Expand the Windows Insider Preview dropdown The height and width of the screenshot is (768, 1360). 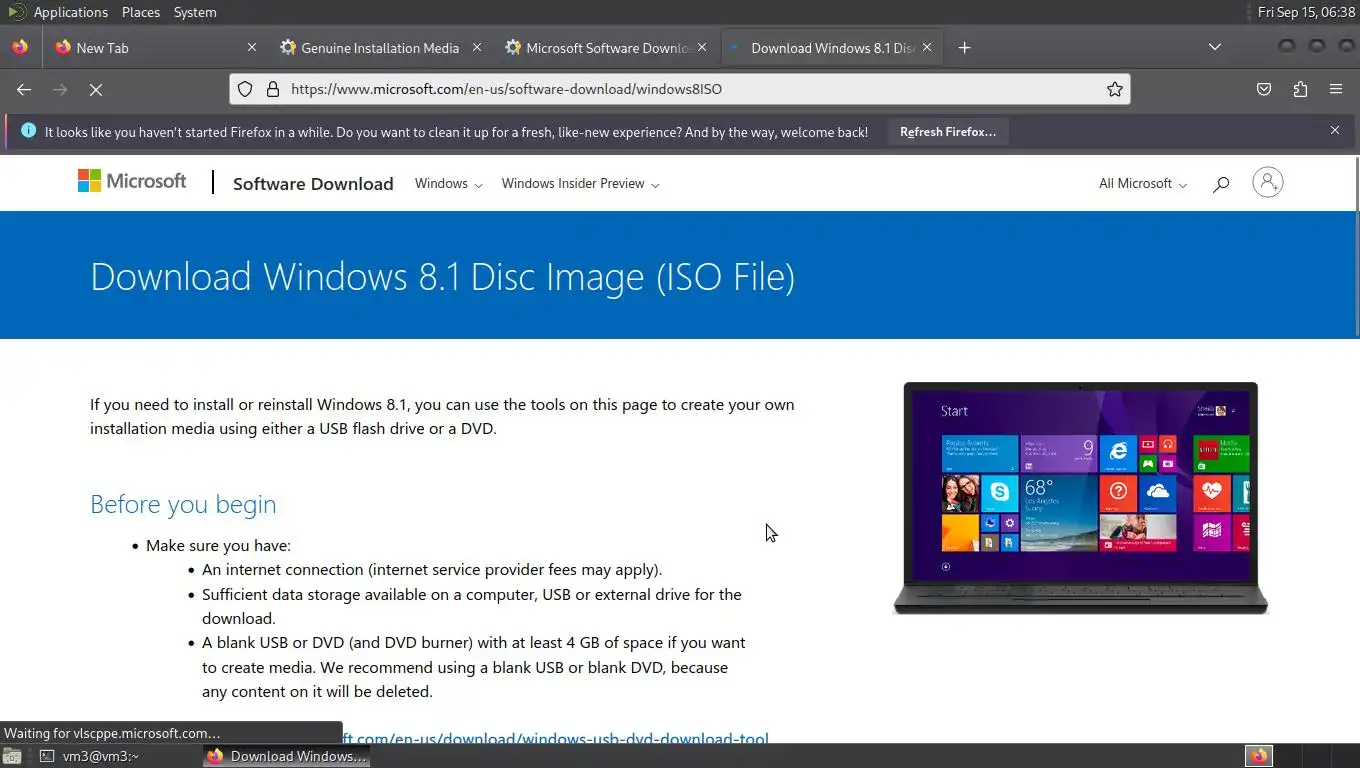[580, 184]
